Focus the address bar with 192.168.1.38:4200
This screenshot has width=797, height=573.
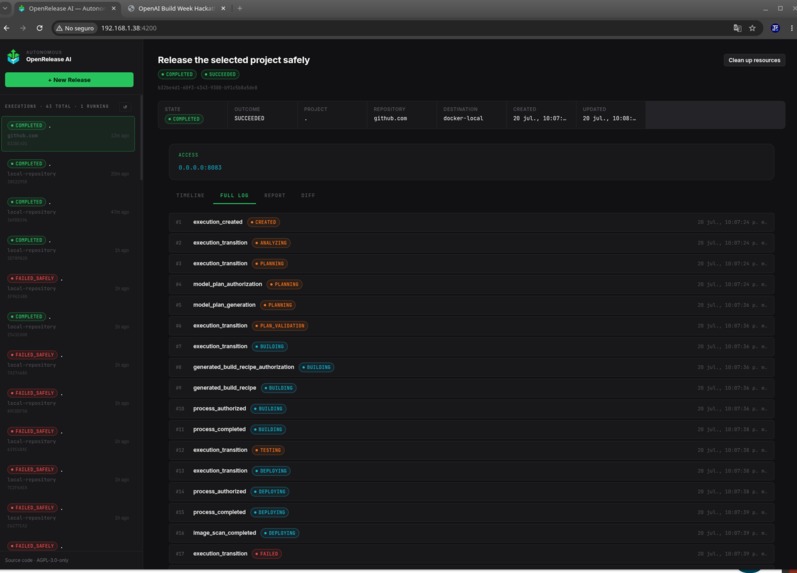tap(129, 28)
